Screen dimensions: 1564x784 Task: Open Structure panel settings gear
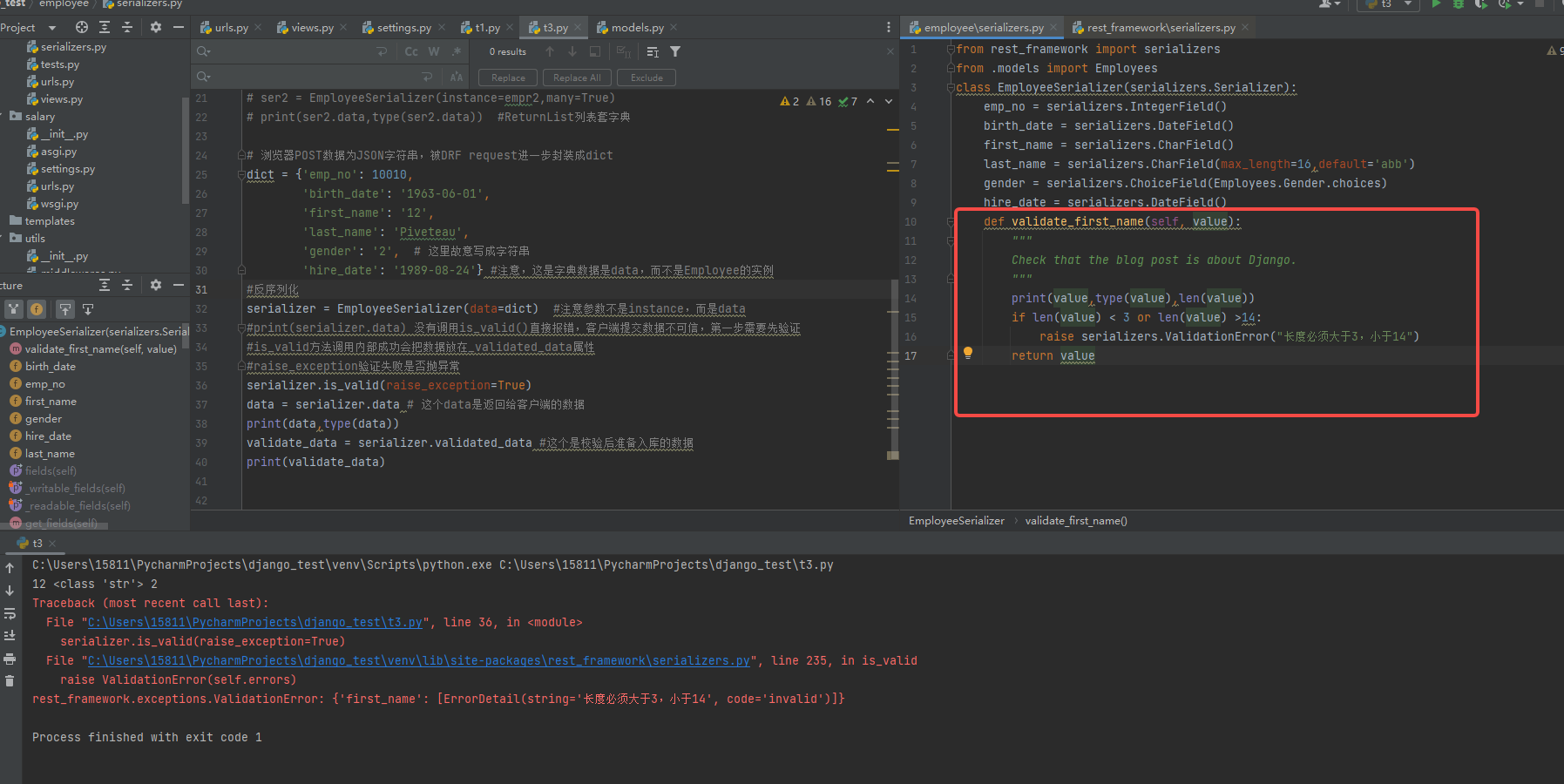tap(156, 285)
